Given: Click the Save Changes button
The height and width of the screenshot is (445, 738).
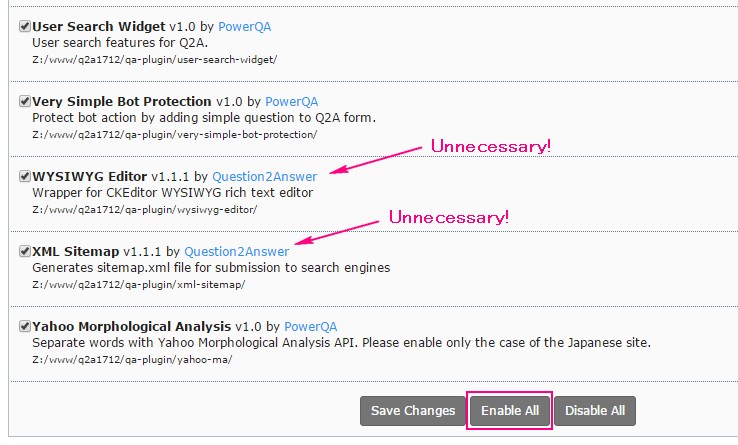Looking at the screenshot, I should click(412, 410).
